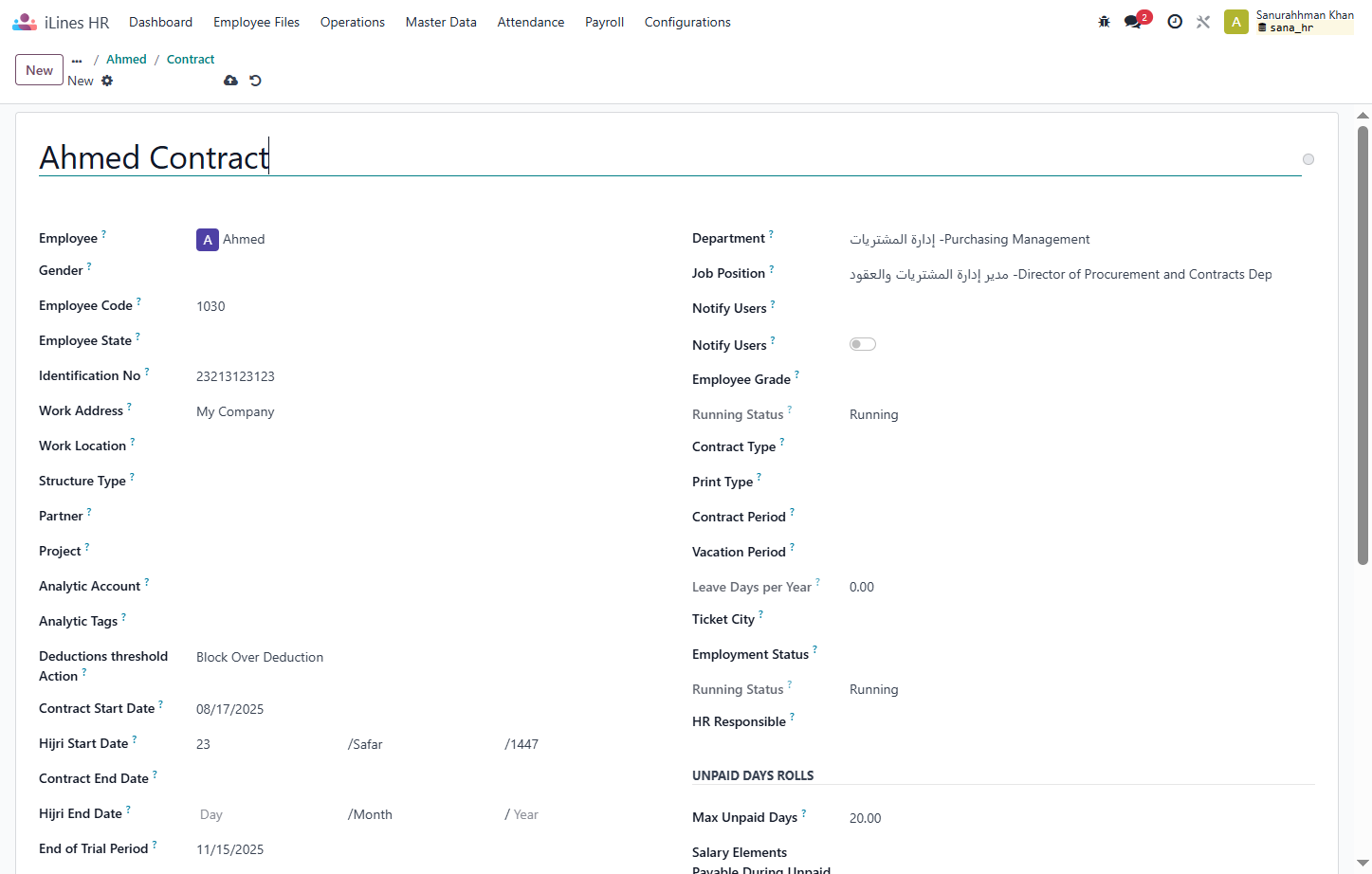Open the Employee Files menu
The height and width of the screenshot is (874, 1372).
pyautogui.click(x=256, y=22)
